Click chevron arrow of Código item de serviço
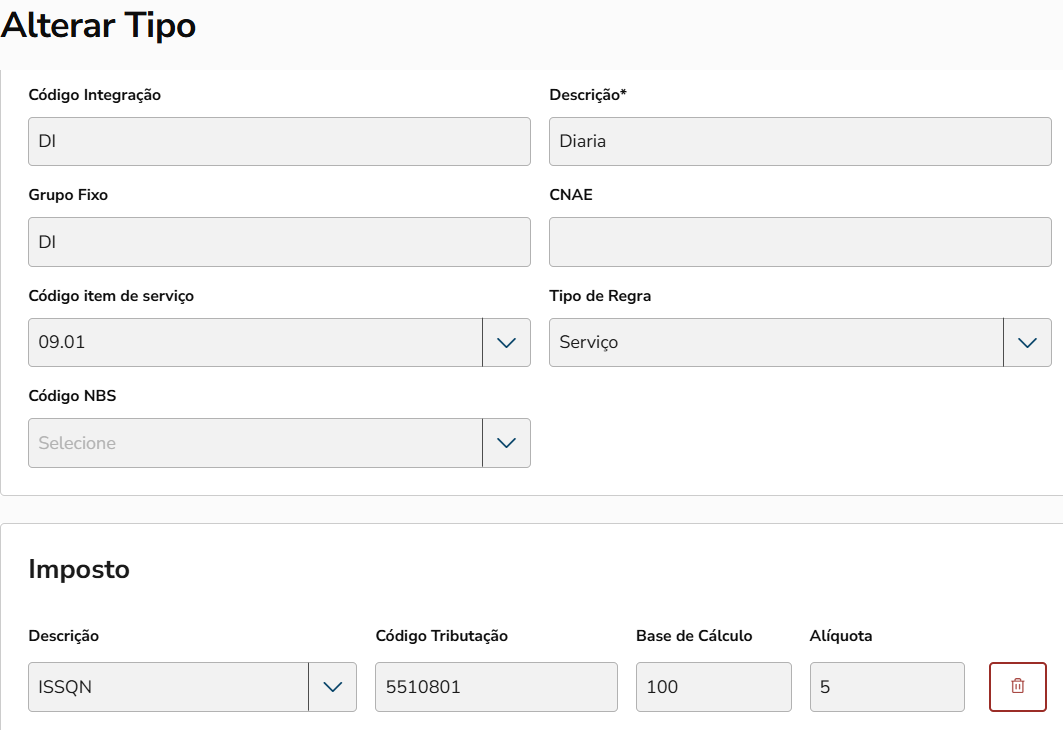 506,343
